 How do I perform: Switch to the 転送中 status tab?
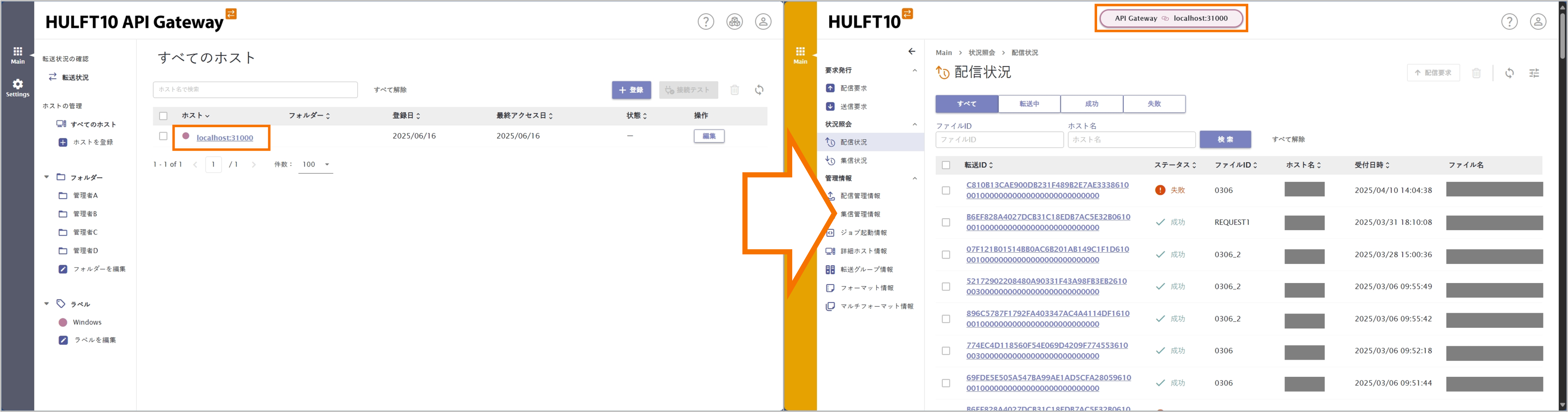click(1029, 104)
